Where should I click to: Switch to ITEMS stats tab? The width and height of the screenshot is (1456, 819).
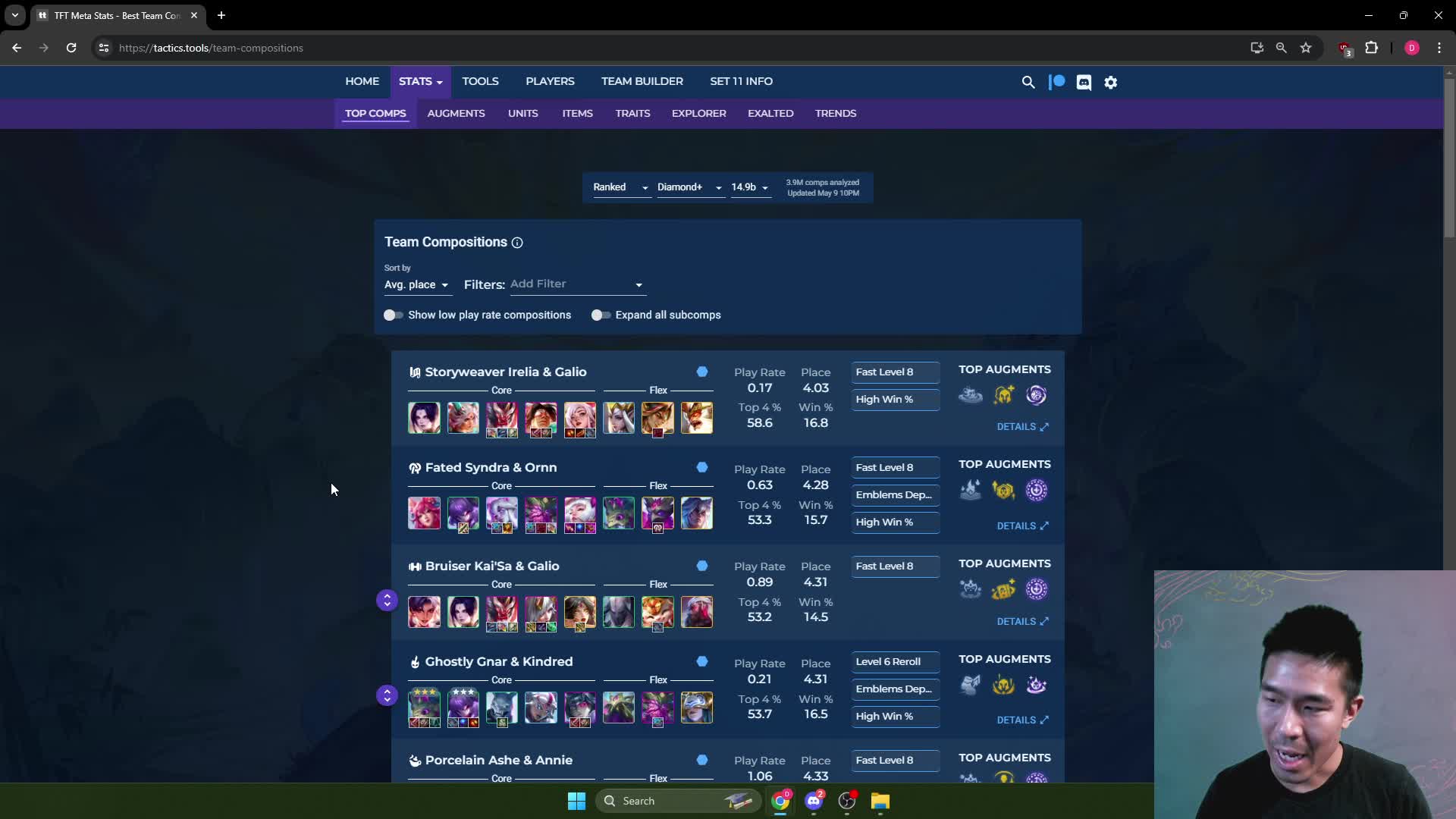(577, 113)
